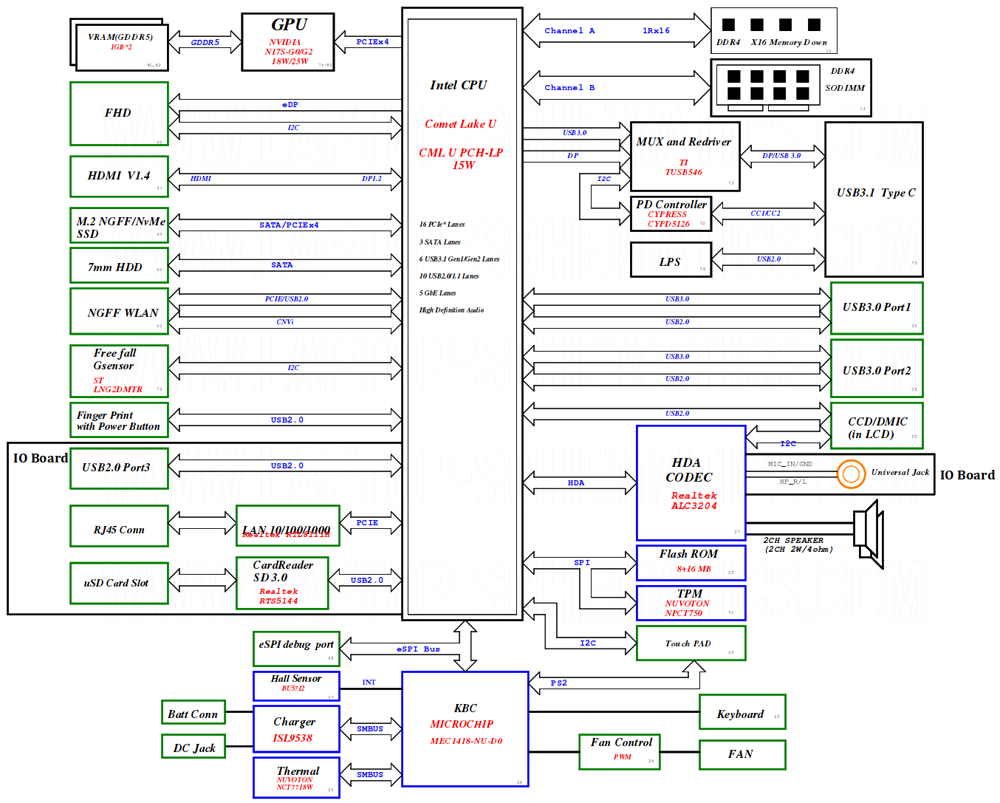This screenshot has width=1000, height=803.
Task: Click the CML U PCH-LP 15W text
Action: (461, 159)
